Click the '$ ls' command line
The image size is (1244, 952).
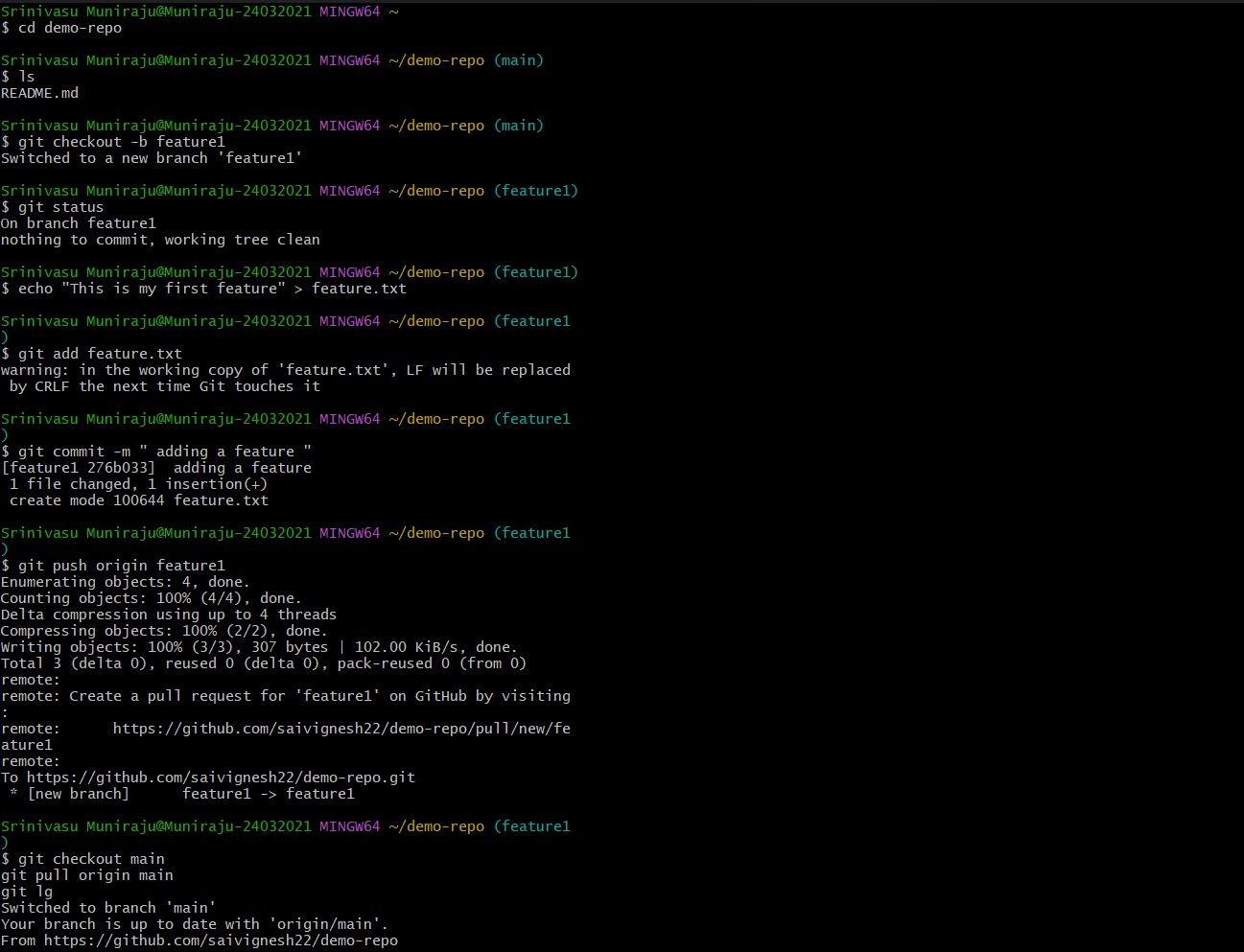[x=18, y=77]
